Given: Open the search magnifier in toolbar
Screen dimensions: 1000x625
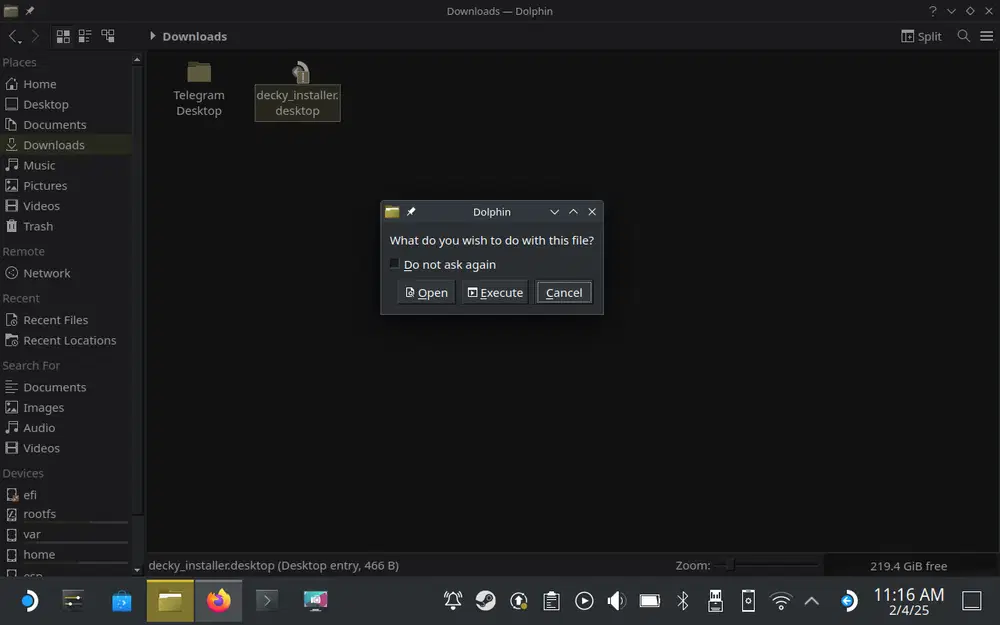Looking at the screenshot, I should (964, 36).
